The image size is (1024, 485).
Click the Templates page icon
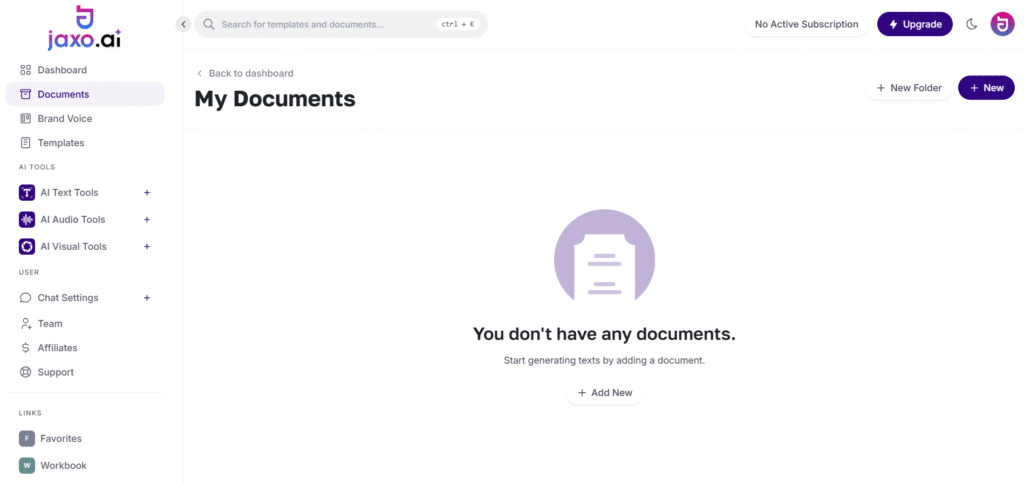point(25,142)
